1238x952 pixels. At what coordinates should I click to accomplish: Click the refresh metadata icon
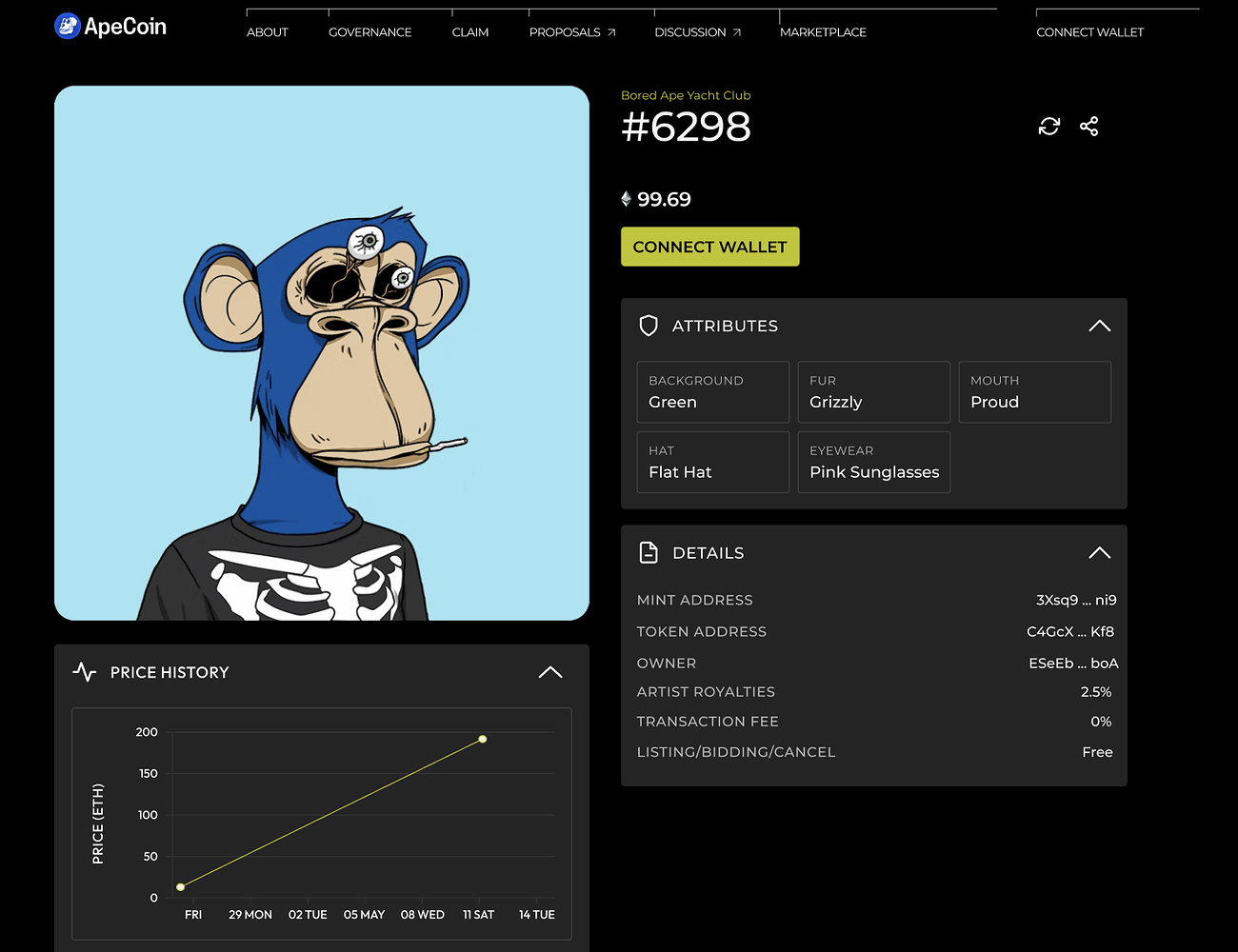1049,127
